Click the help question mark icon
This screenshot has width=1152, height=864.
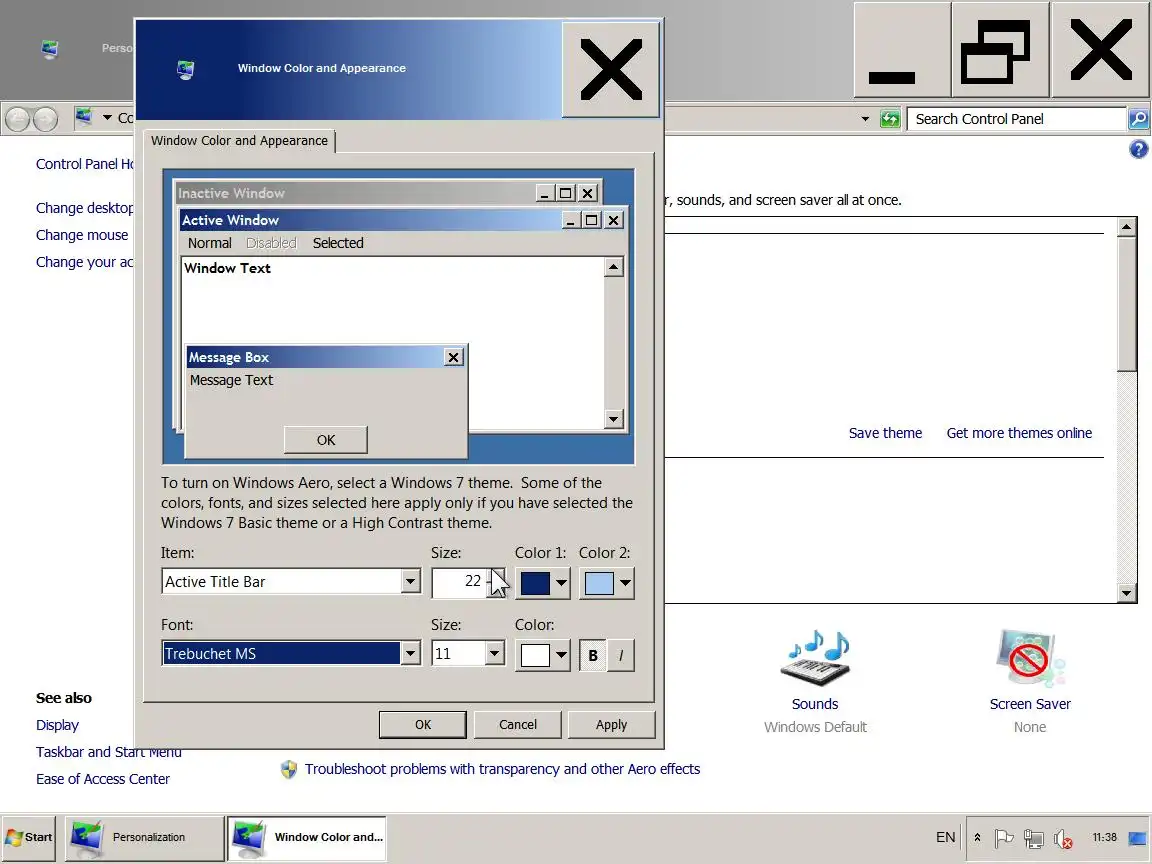[x=1138, y=150]
